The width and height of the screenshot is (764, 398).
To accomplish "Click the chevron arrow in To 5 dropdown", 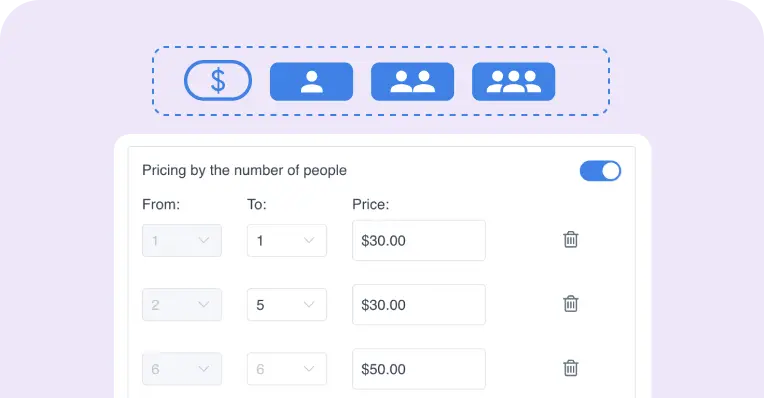I will pos(309,304).
